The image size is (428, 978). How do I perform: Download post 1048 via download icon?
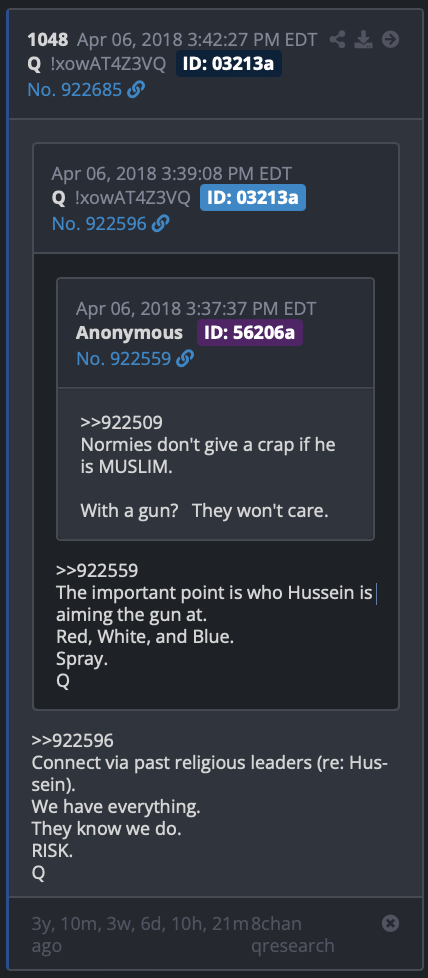(363, 40)
